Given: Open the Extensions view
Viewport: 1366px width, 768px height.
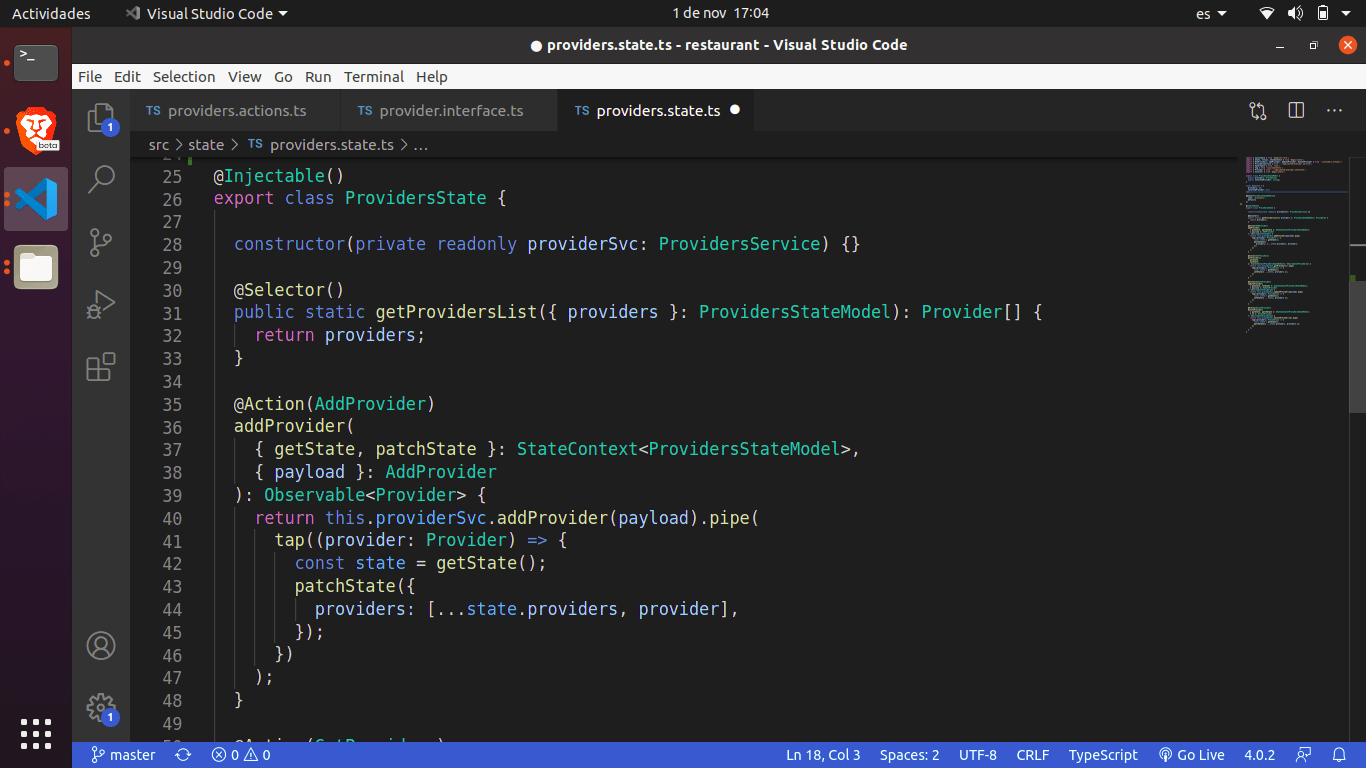Looking at the screenshot, I should [x=101, y=367].
